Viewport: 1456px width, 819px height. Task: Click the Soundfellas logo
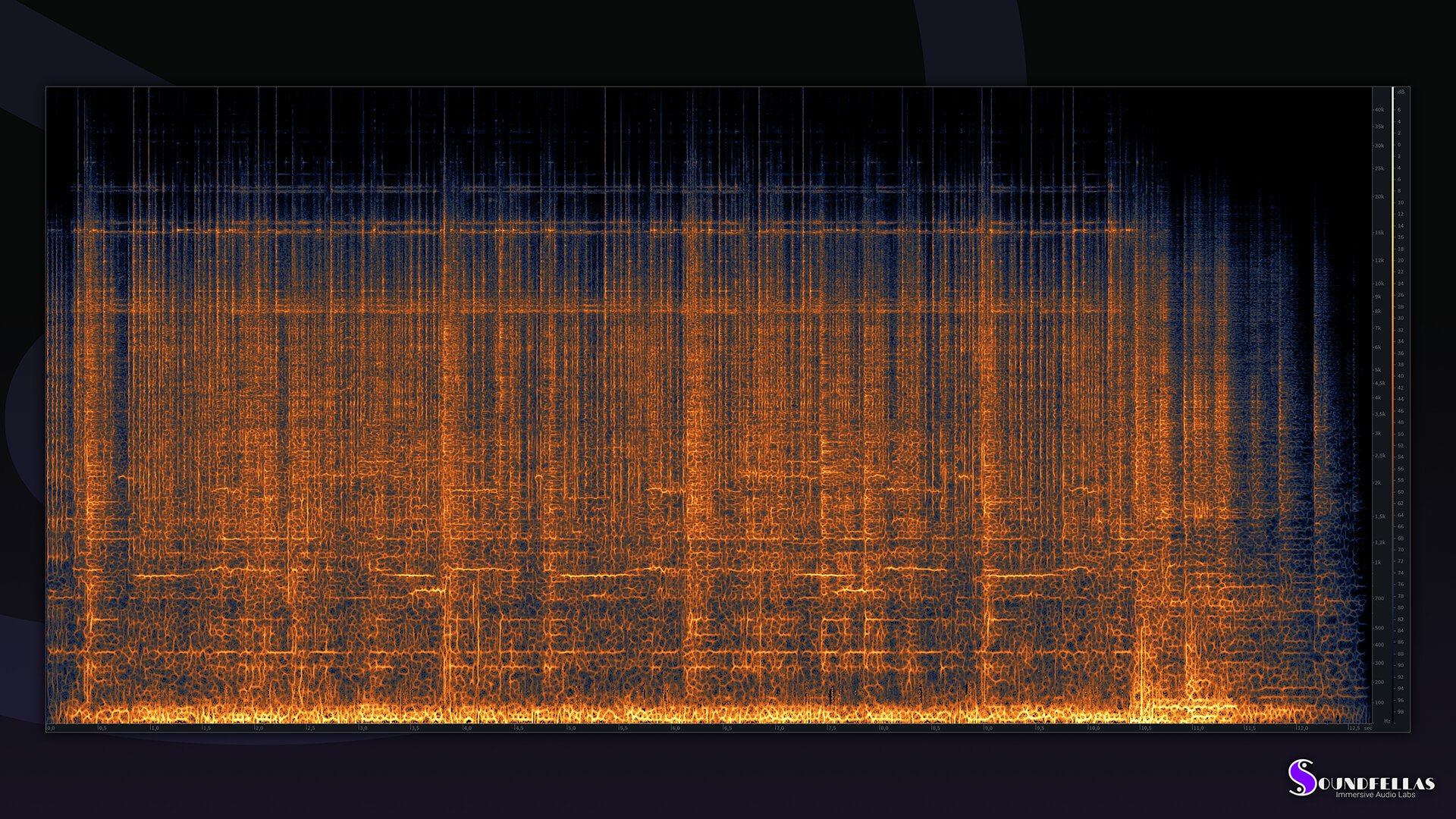point(1301,778)
